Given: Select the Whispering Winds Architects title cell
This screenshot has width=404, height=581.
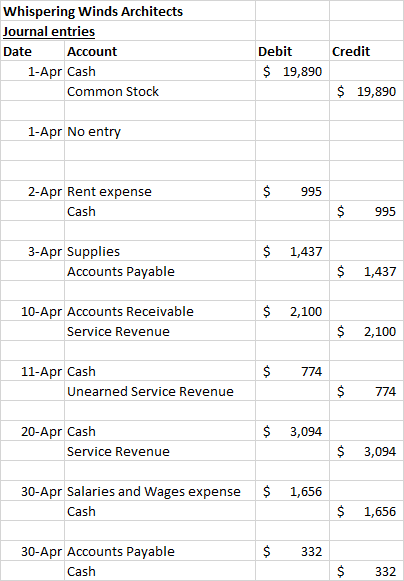Looking at the screenshot, I should click(x=128, y=11).
